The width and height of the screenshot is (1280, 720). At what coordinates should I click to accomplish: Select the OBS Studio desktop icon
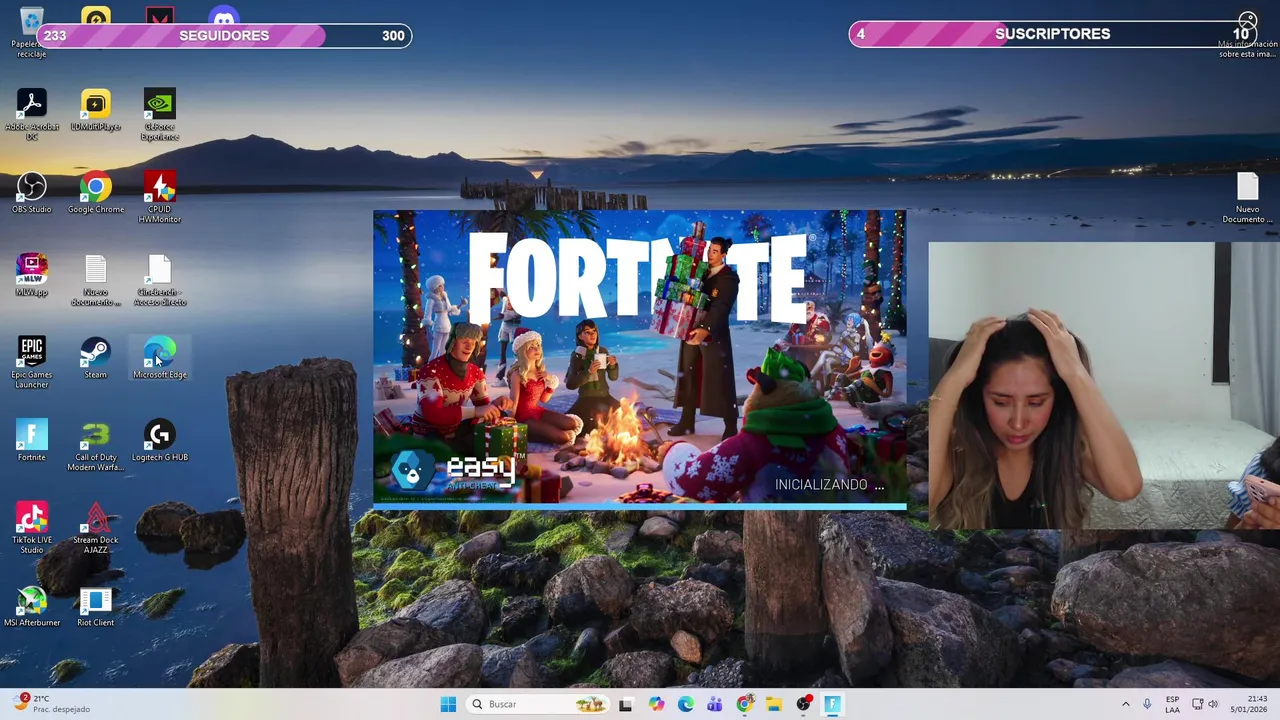(x=31, y=193)
